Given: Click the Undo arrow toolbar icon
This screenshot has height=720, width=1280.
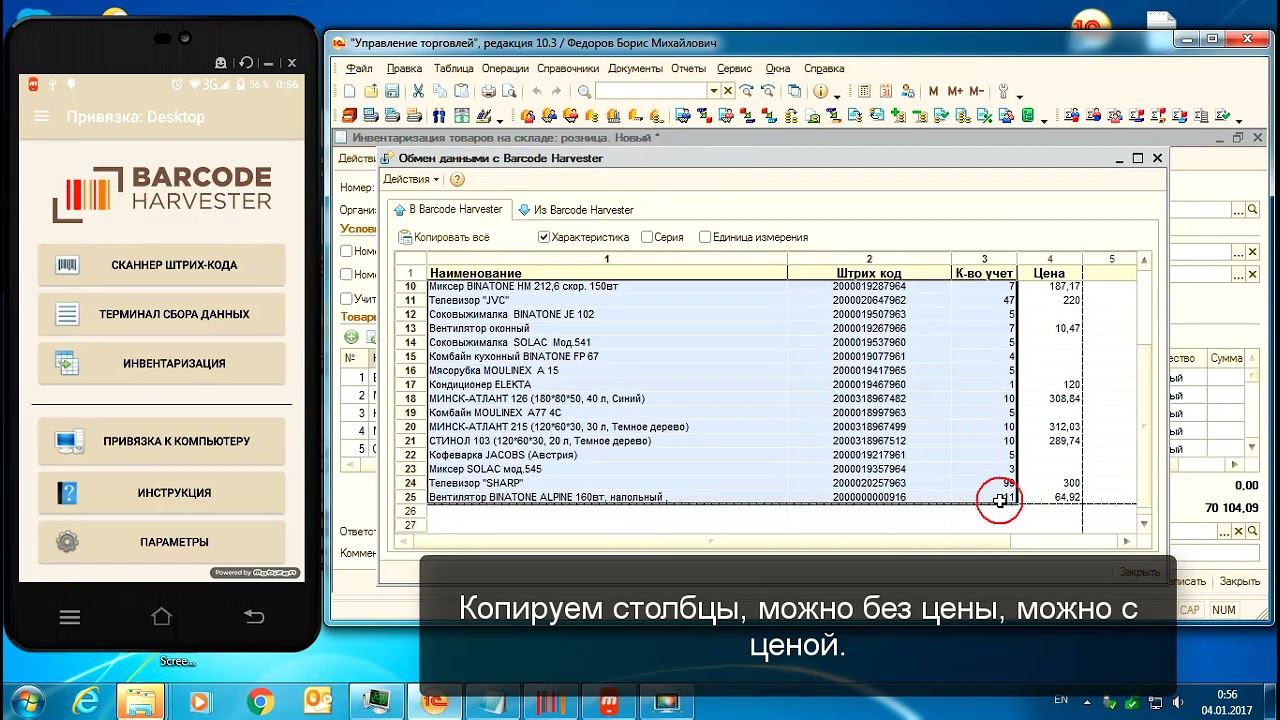Looking at the screenshot, I should click(537, 91).
